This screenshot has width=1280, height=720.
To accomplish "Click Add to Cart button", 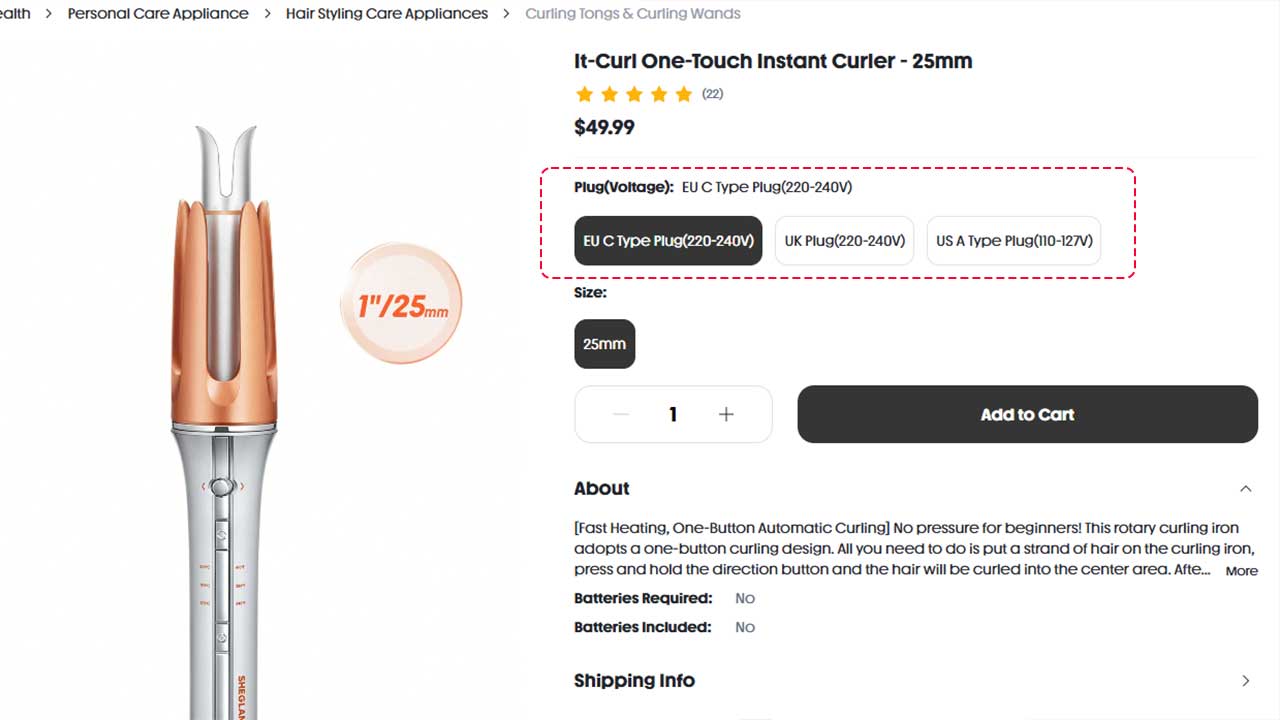I will tap(1027, 414).
